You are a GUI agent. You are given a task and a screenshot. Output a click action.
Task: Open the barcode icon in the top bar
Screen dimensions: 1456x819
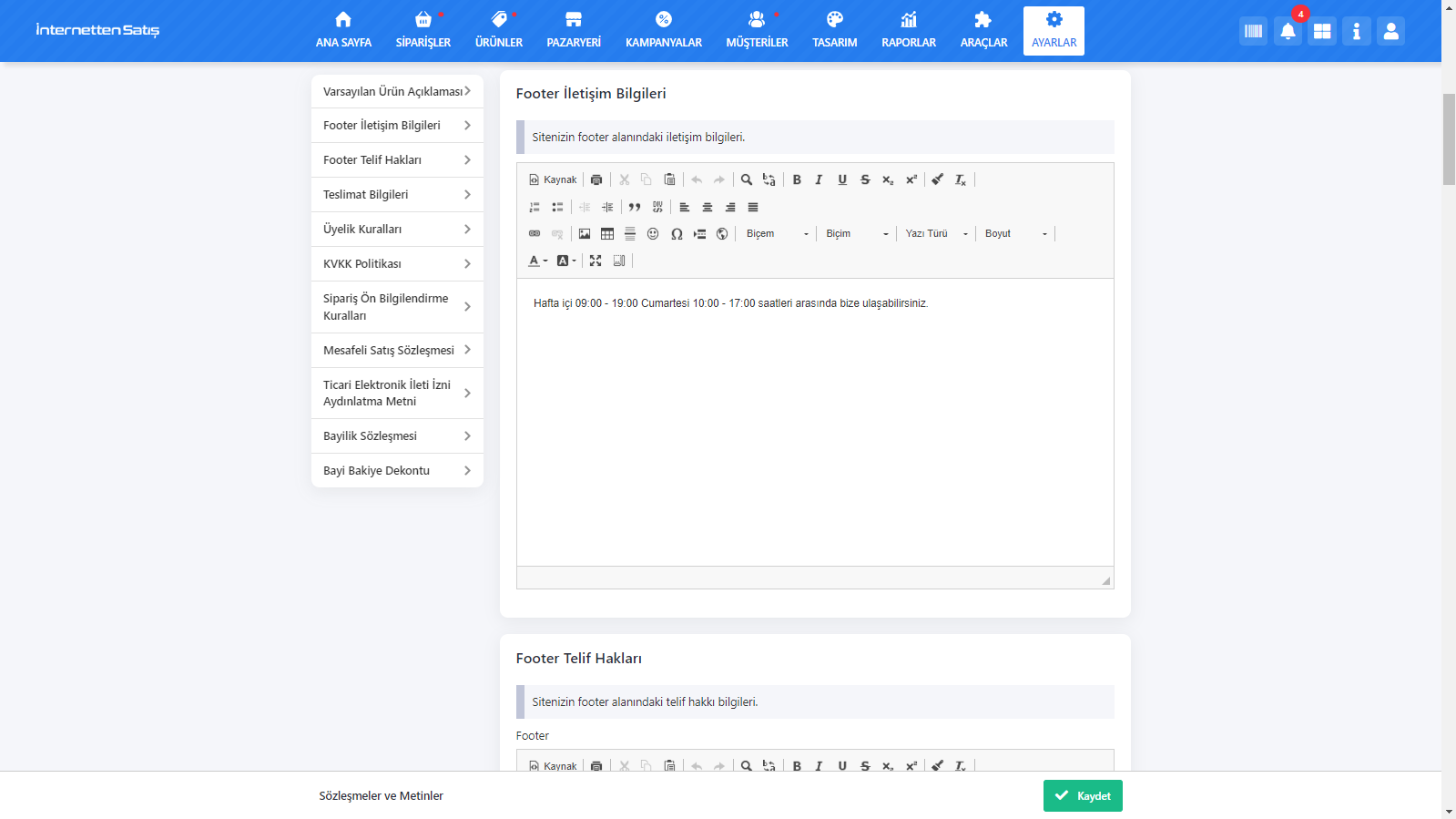tap(1253, 31)
